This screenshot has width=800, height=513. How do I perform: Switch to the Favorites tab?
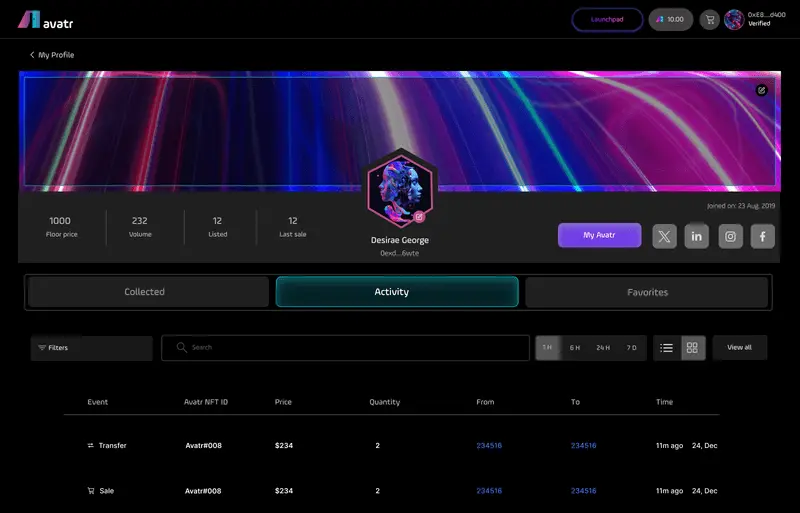647,292
